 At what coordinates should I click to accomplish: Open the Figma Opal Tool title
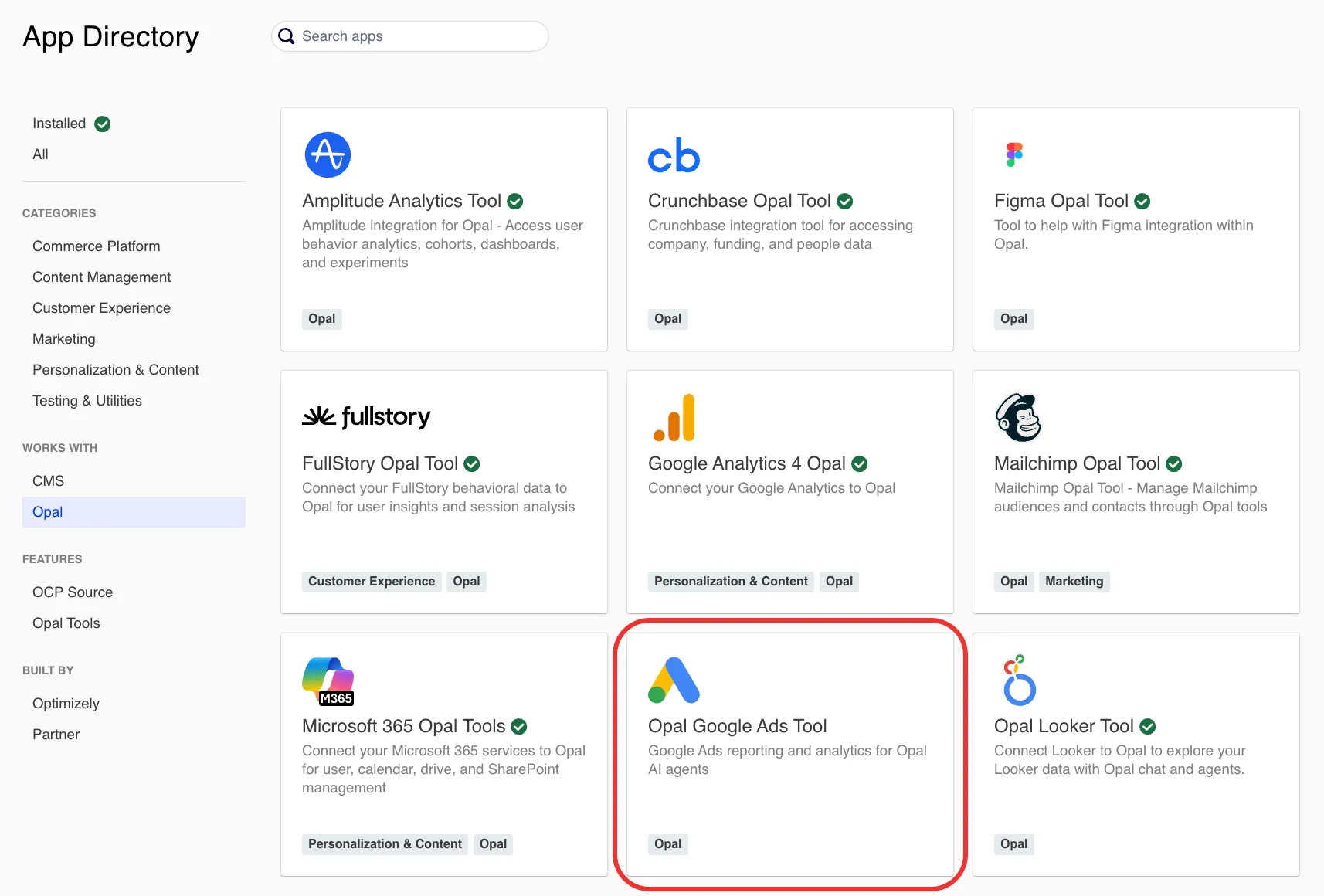pyautogui.click(x=1061, y=201)
